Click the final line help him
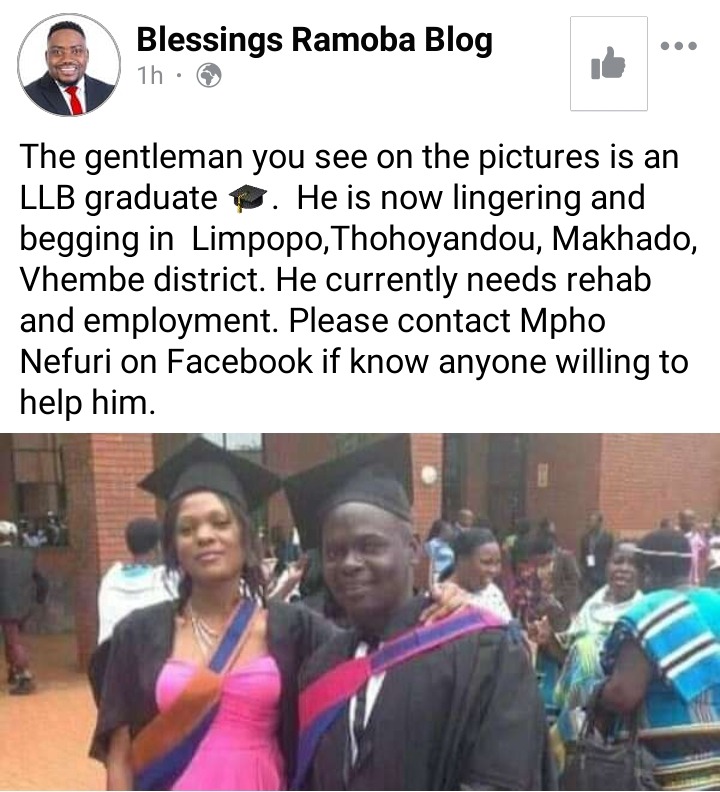This screenshot has width=720, height=792. coord(87,403)
